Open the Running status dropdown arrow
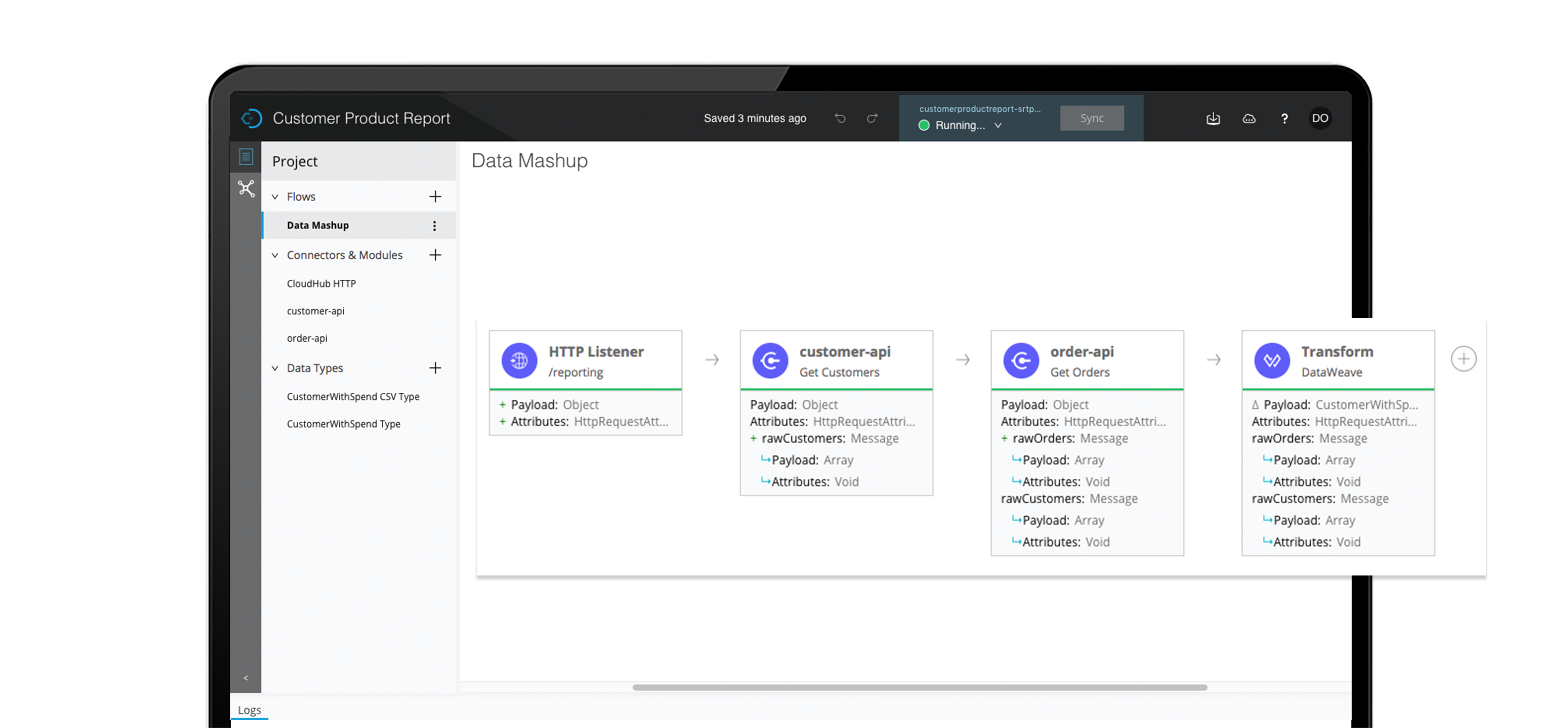Image resolution: width=1568 pixels, height=728 pixels. [x=998, y=125]
